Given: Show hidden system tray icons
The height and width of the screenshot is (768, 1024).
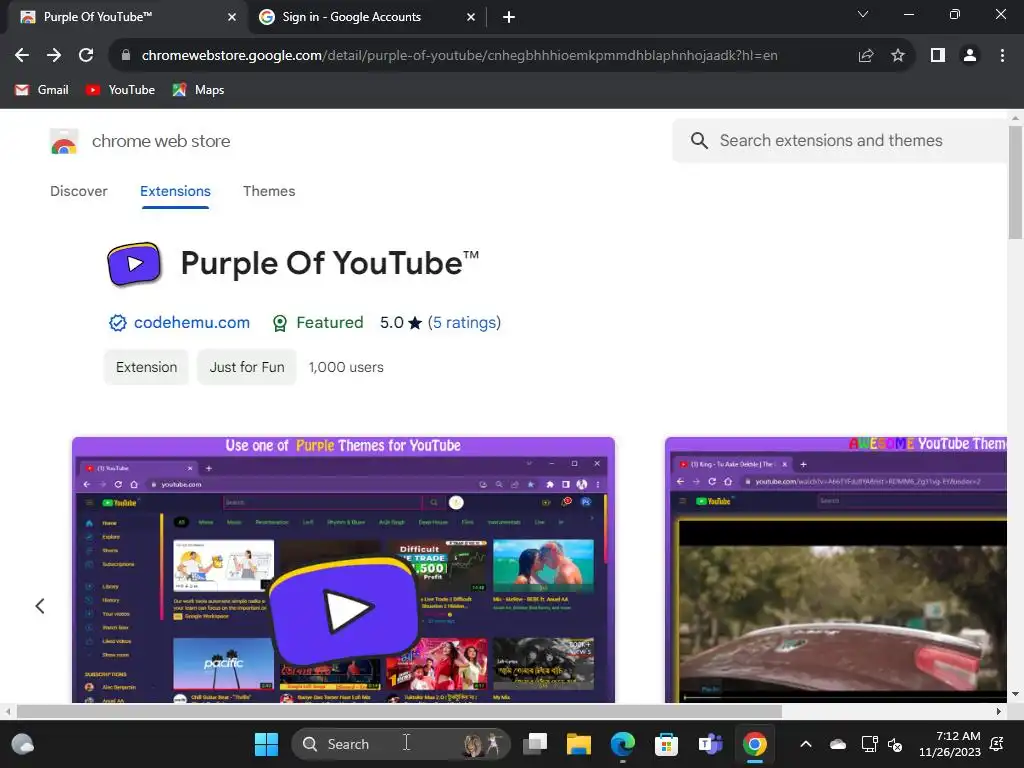Looking at the screenshot, I should coord(806,744).
